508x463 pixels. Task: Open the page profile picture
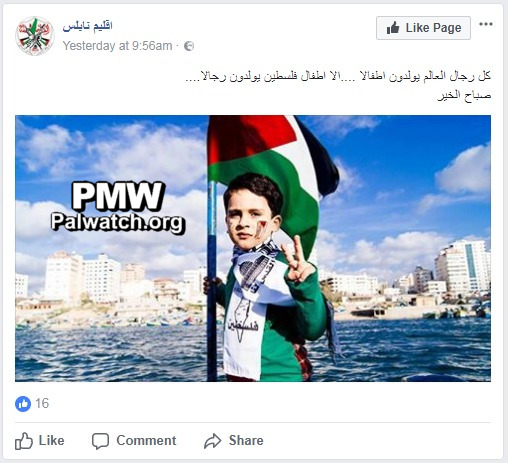click(x=35, y=36)
